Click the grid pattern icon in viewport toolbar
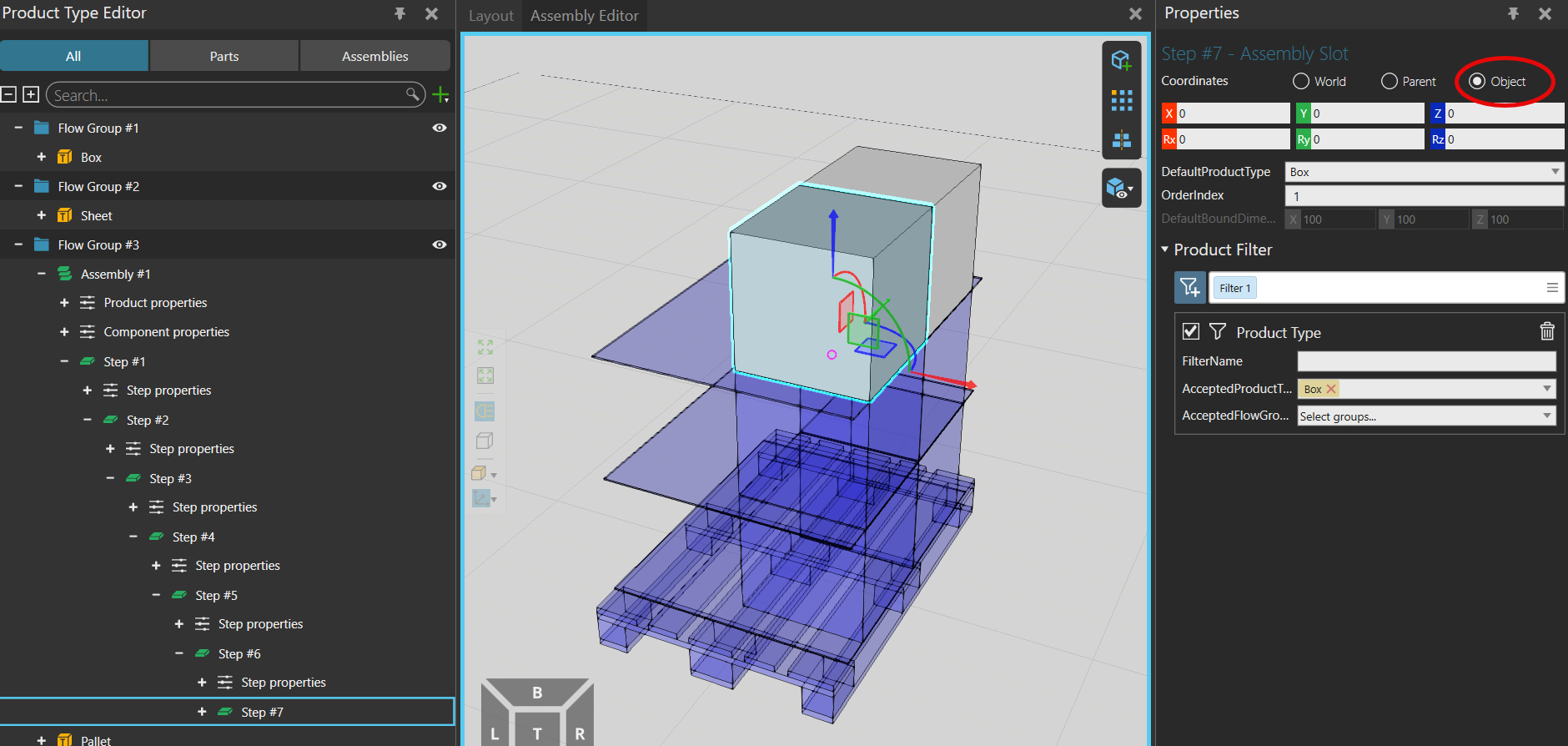Screen dimensions: 1568x746 1121,101
